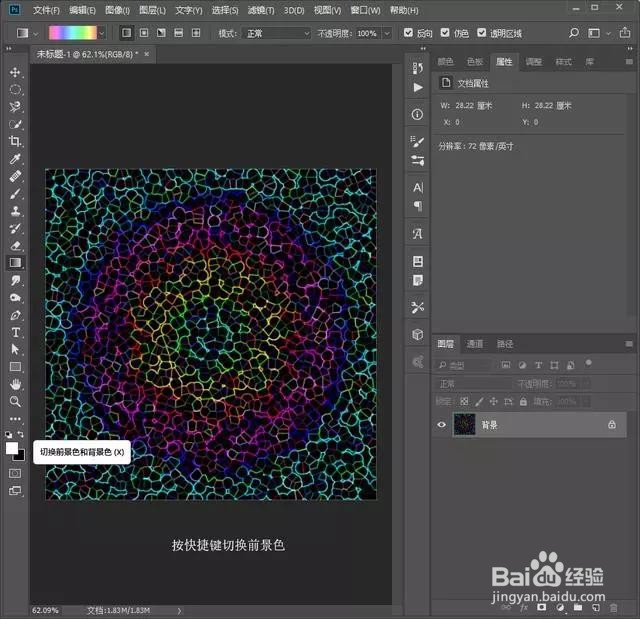Open the Character panel icon

pos(418,187)
